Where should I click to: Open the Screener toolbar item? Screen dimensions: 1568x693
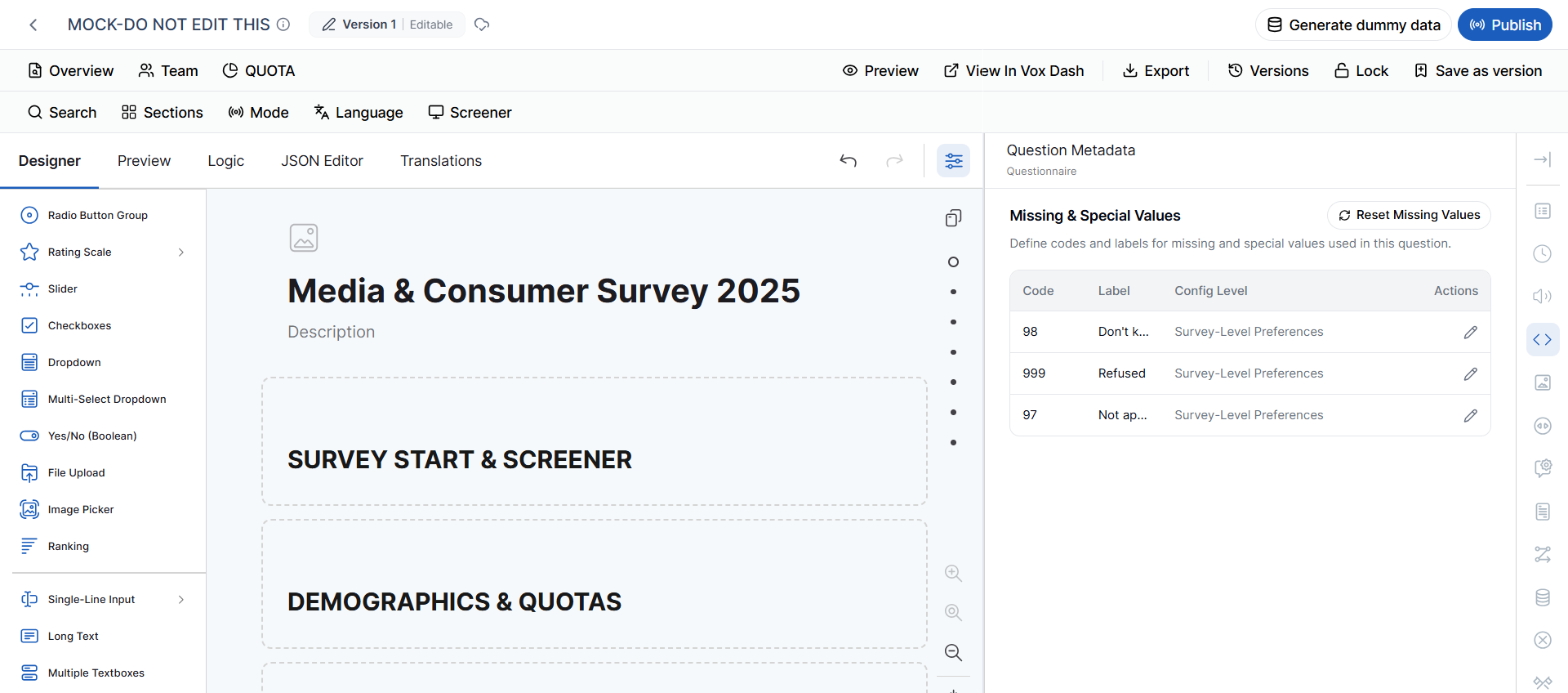click(x=470, y=113)
